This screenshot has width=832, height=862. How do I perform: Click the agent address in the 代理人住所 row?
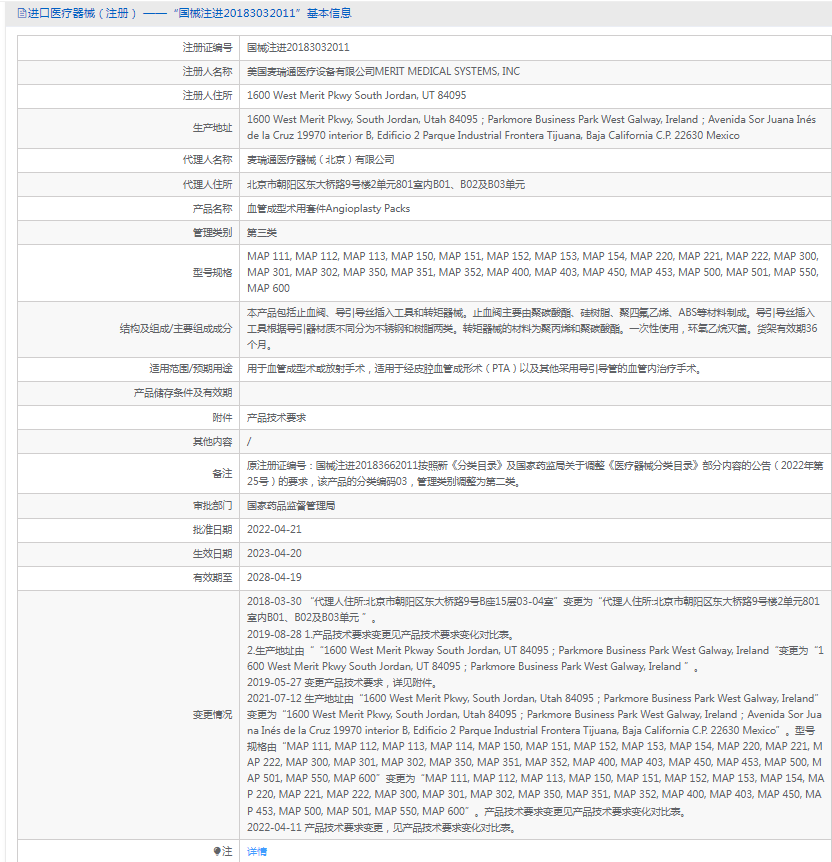[x=386, y=185]
